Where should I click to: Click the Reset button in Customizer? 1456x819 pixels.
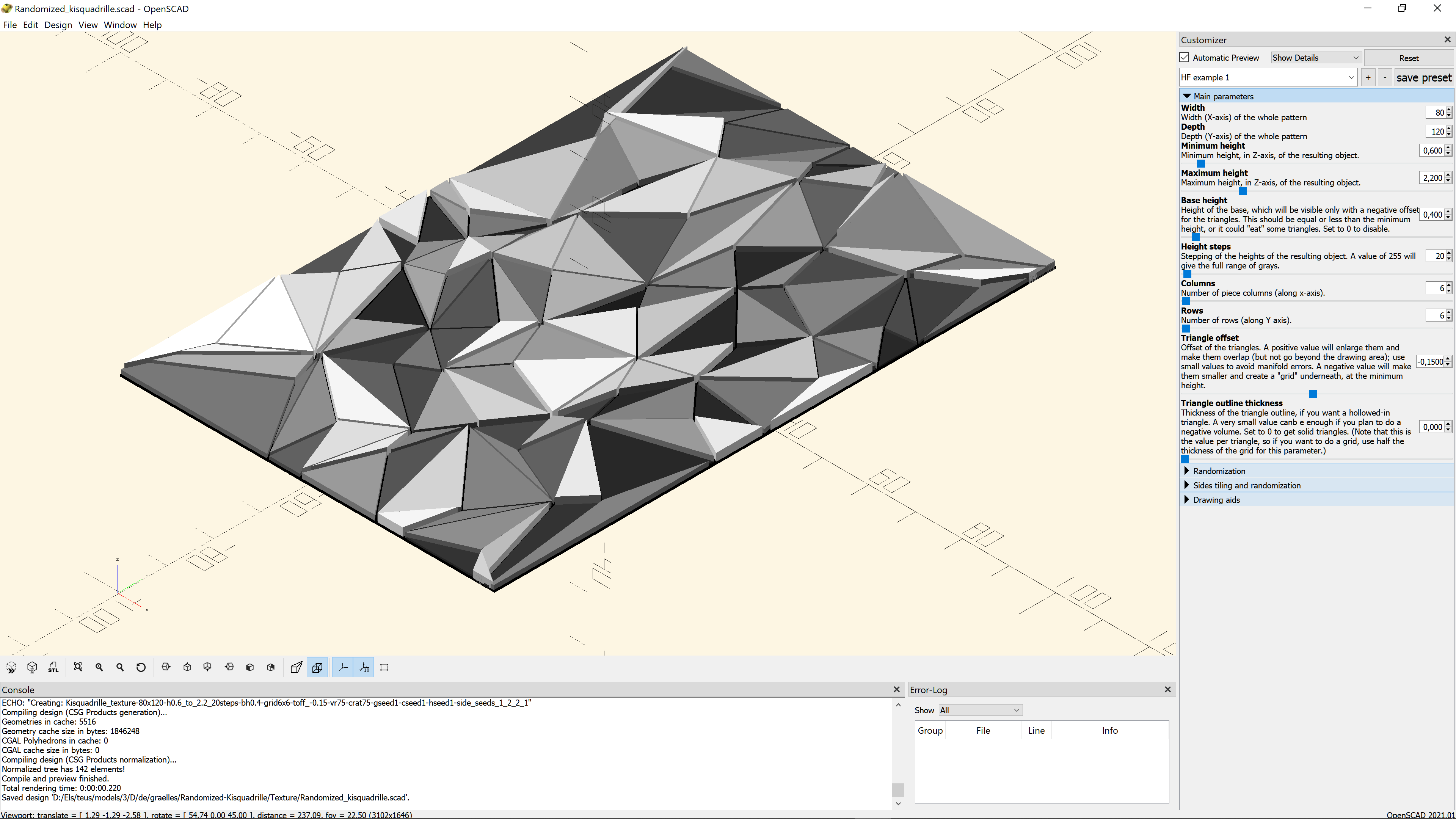click(x=1409, y=57)
